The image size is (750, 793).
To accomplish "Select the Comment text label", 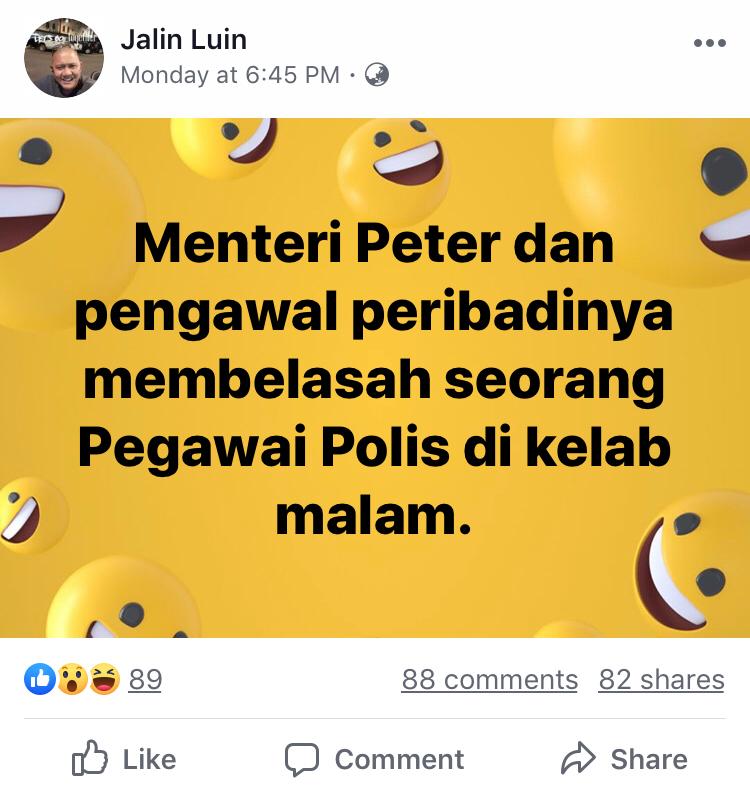I will click(x=400, y=760).
